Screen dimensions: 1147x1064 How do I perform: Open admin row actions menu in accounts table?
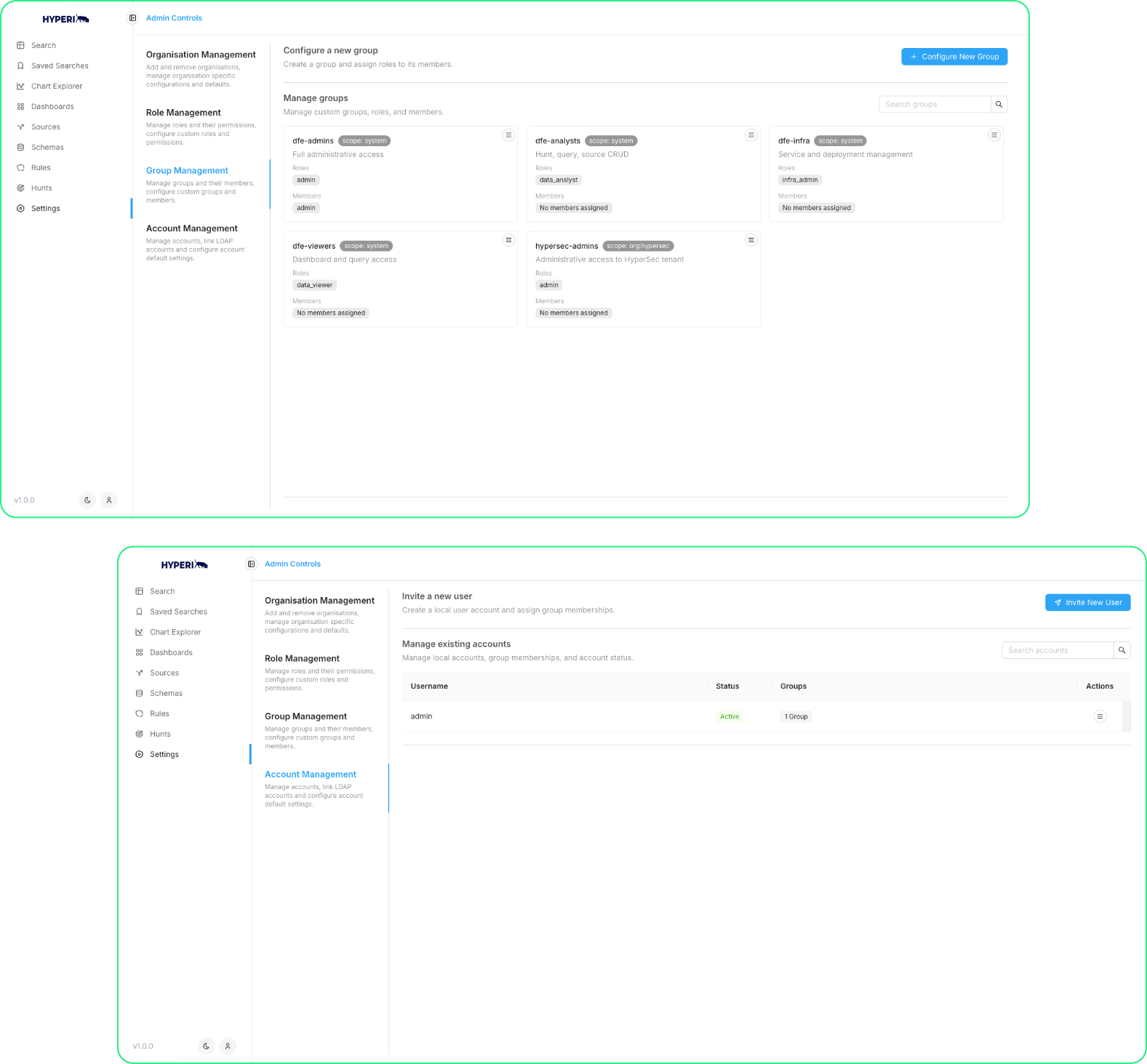click(x=1100, y=716)
